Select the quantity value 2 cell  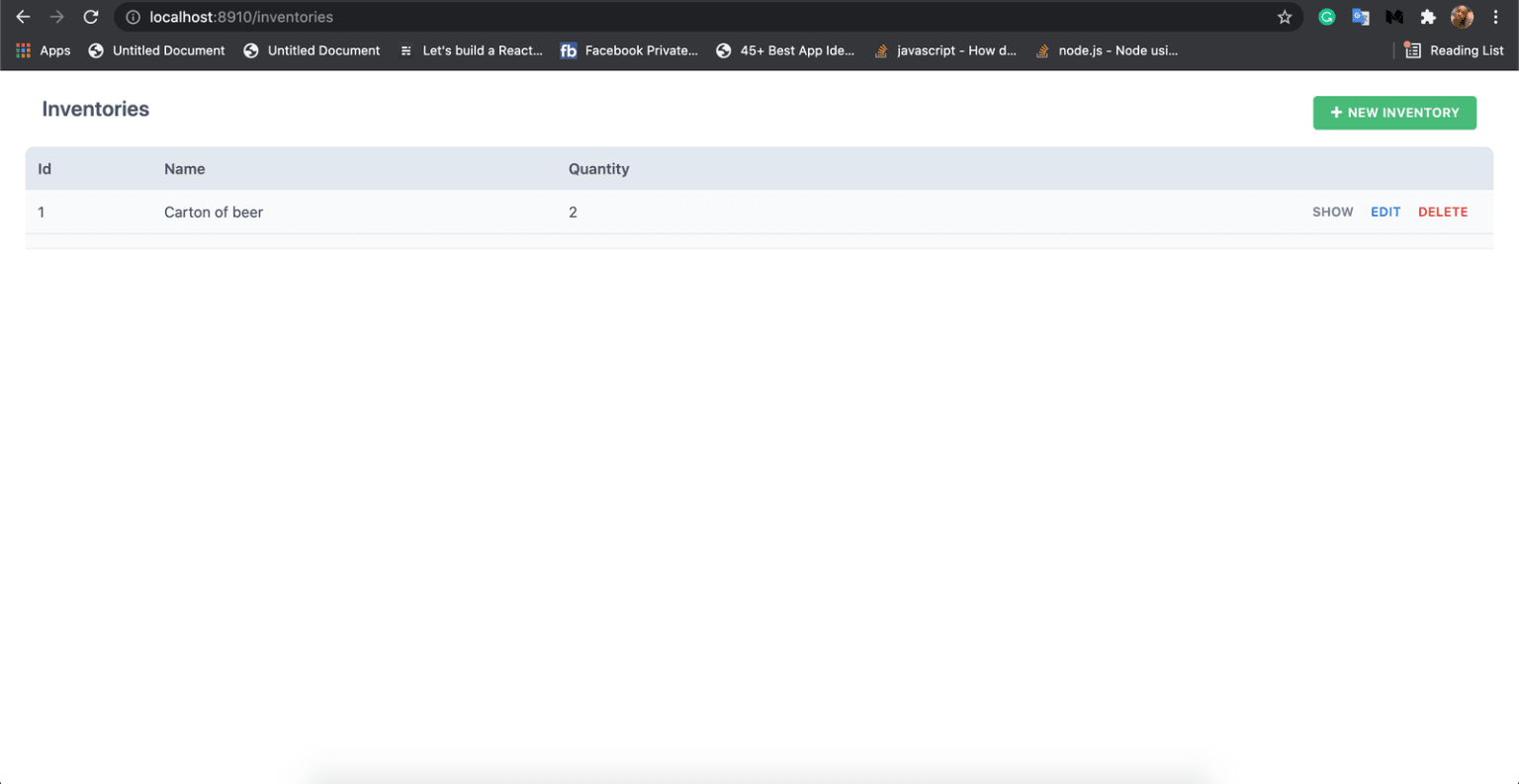click(573, 212)
